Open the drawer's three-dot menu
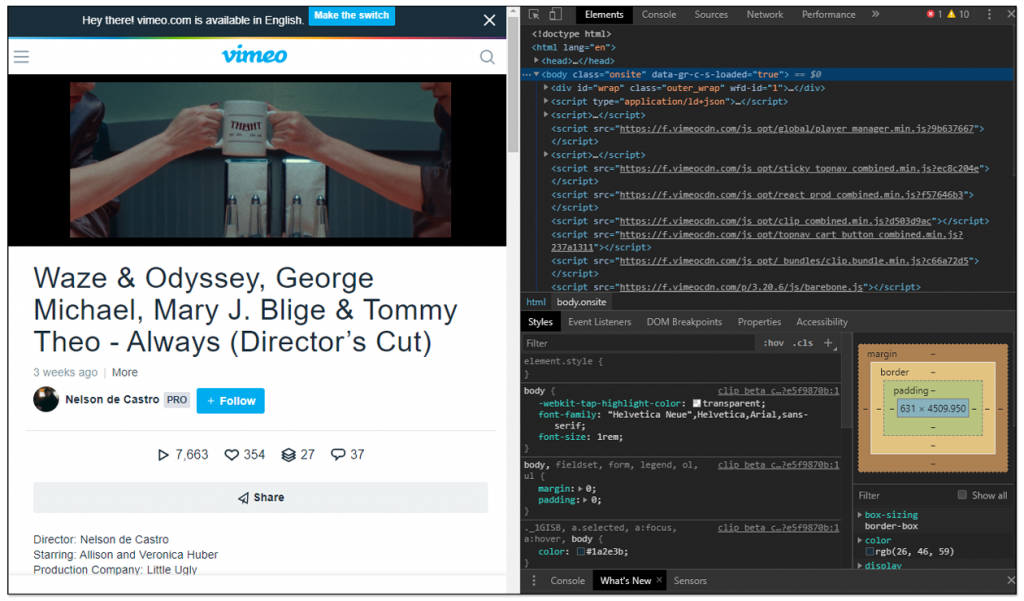Image resolution: width=1024 pixels, height=601 pixels. tap(534, 581)
